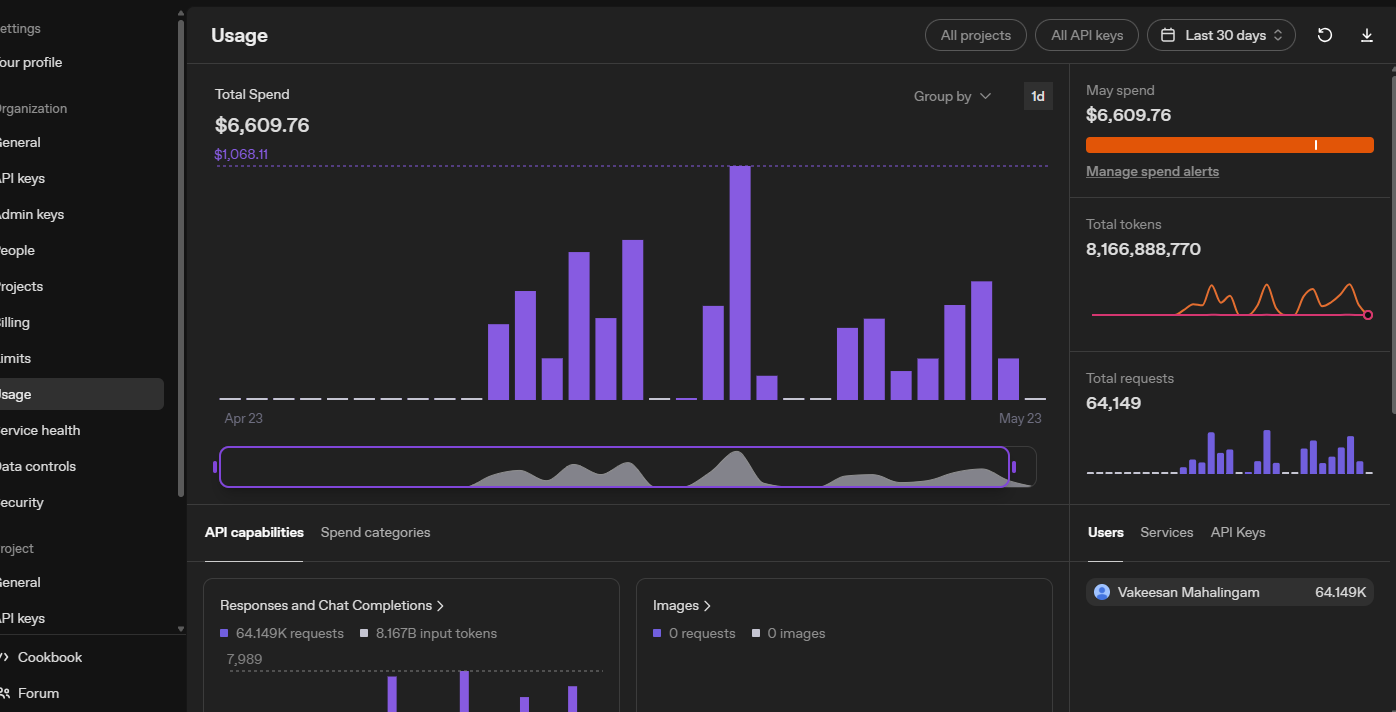Switch to the Users tab

[x=1106, y=532]
